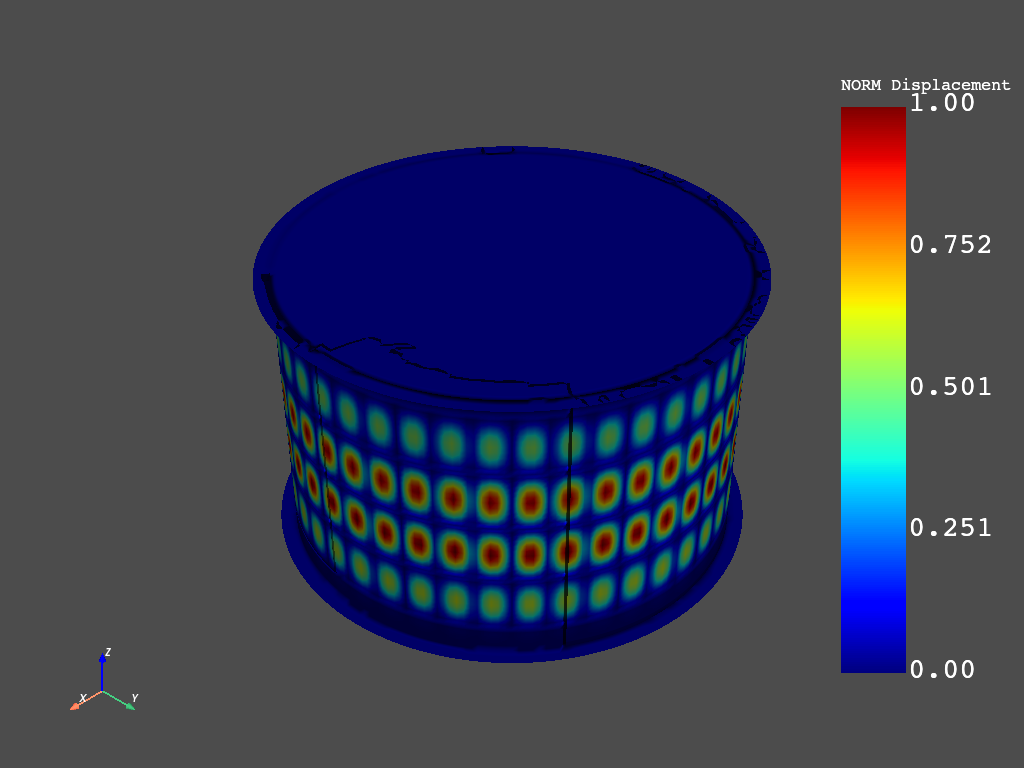1024x768 pixels.
Task: Click the 0.251 colorbar tick label
Action: click(x=950, y=528)
